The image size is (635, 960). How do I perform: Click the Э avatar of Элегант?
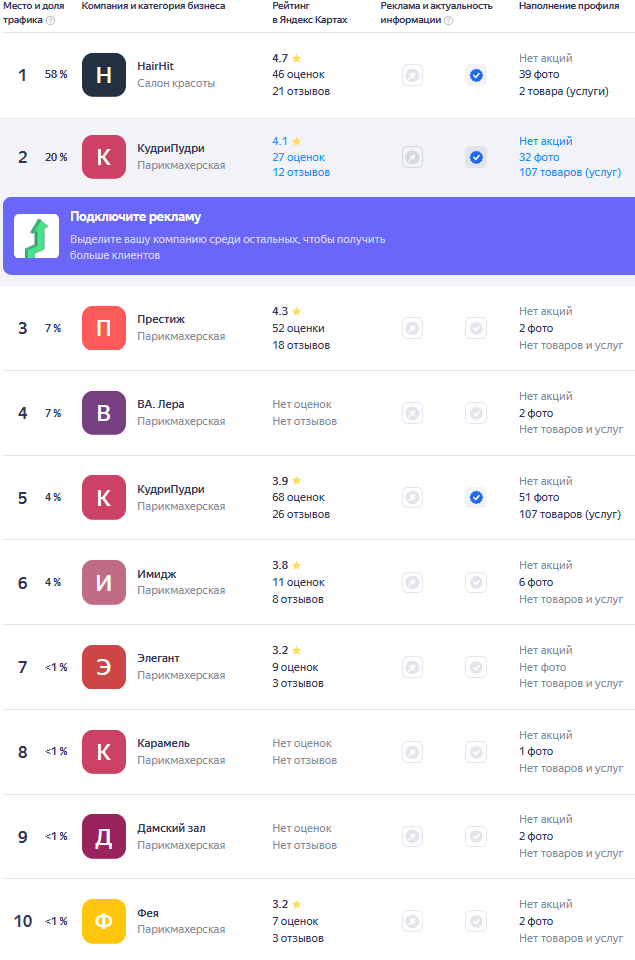103,667
